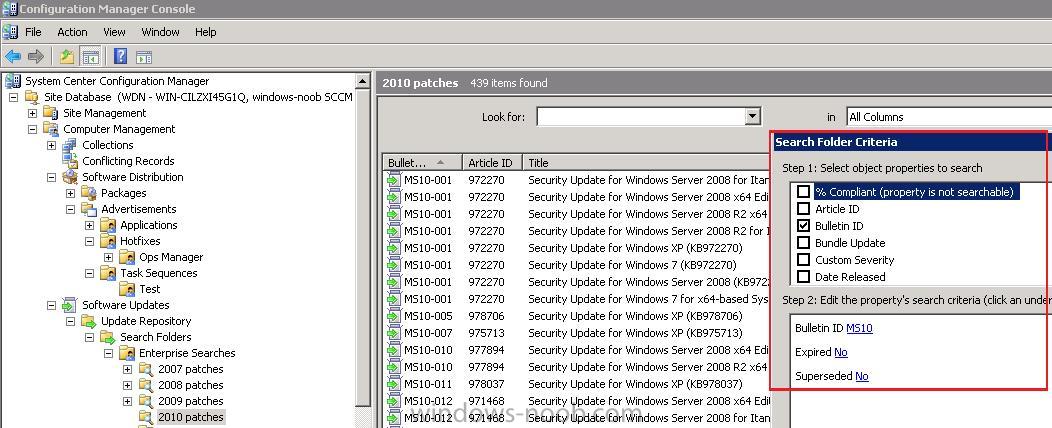
Task: Click the update icon on MS10-005 row
Action: point(393,316)
